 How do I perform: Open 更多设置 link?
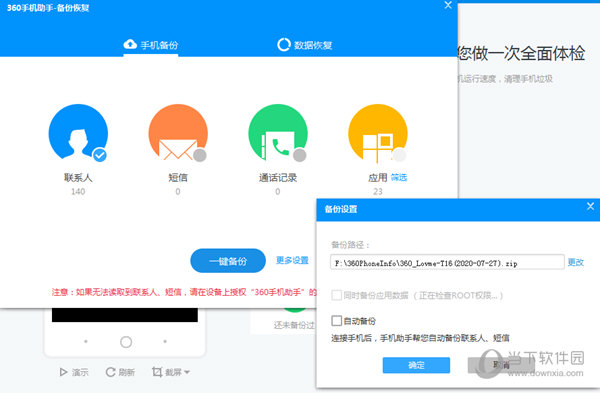tap(292, 260)
